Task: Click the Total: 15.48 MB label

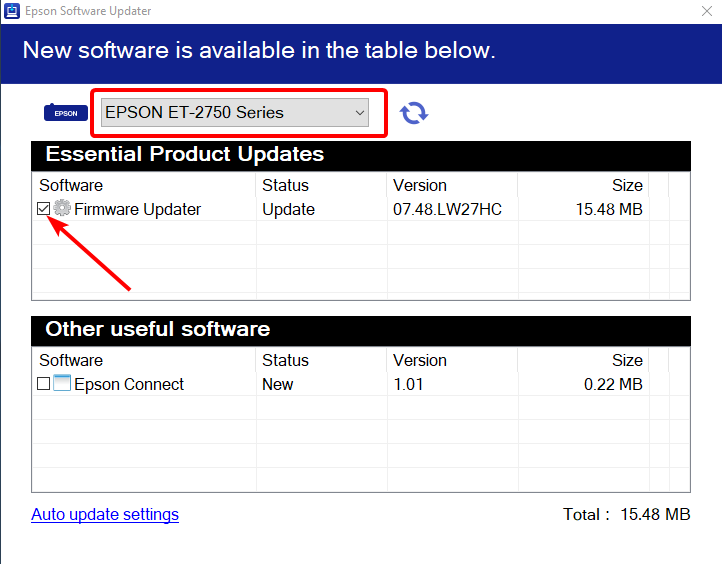Action: coord(626,514)
